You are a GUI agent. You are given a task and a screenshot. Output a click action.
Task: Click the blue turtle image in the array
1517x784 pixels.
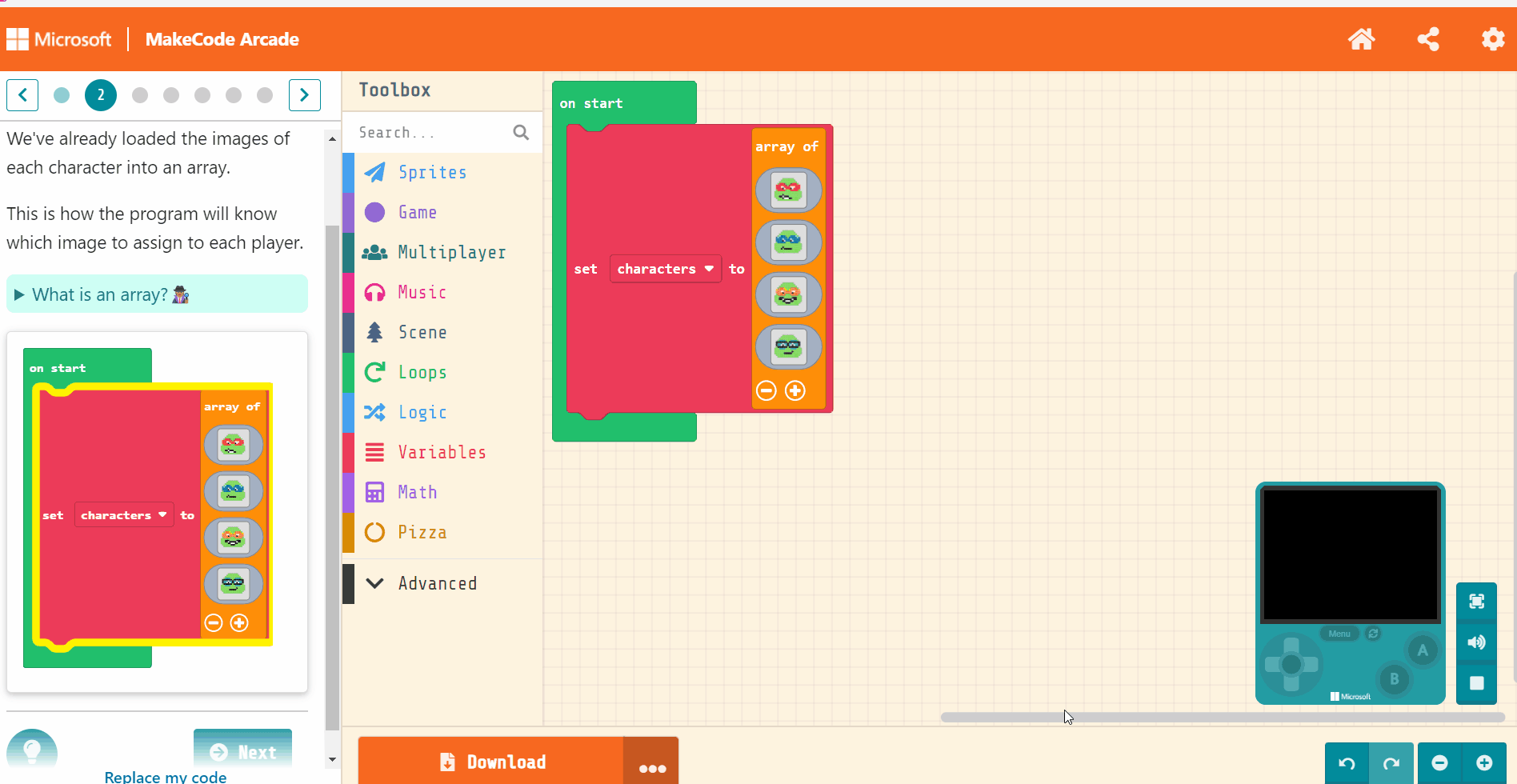point(788,242)
